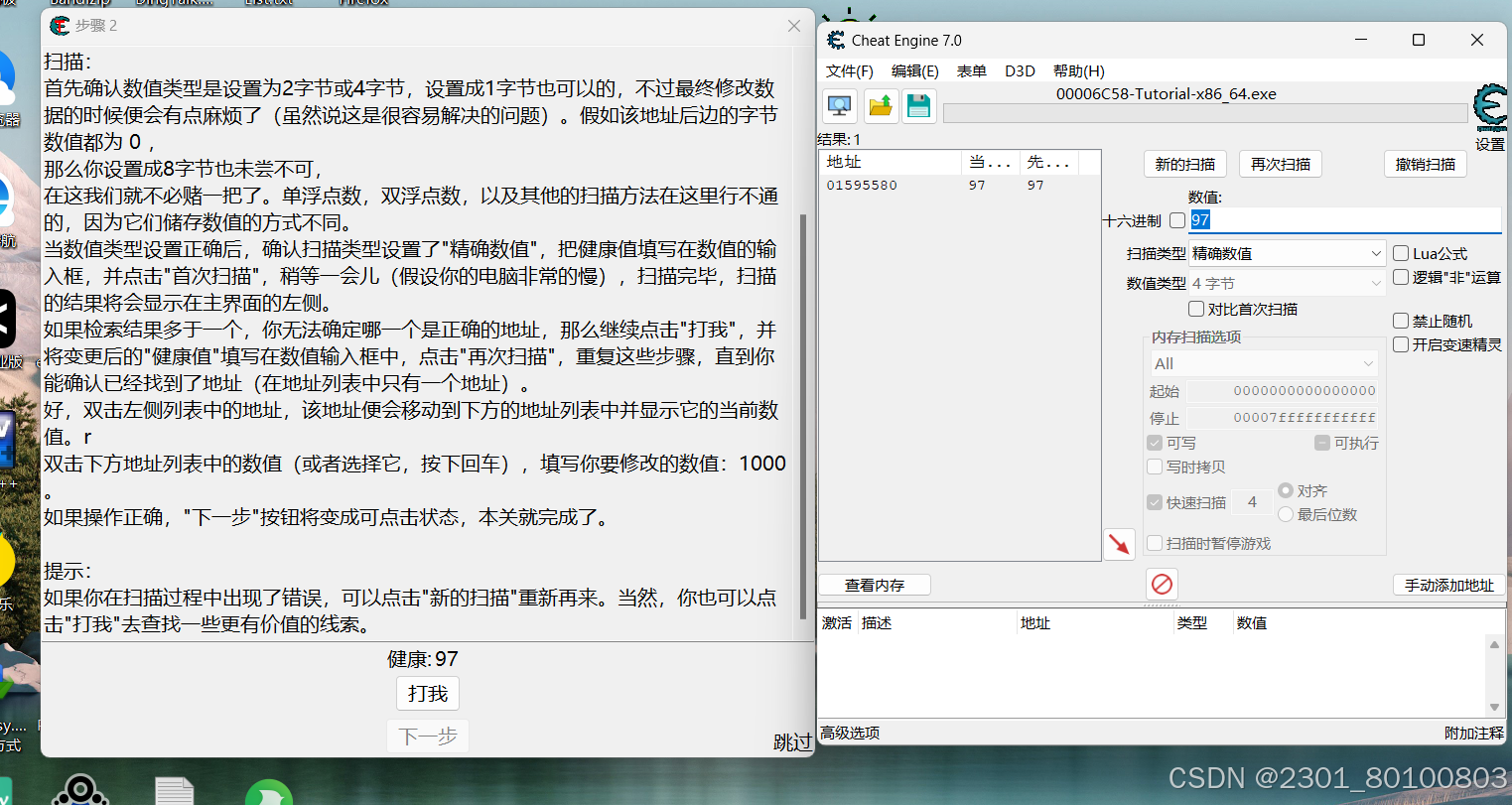Click the document icon on desktop bottom
1512x805 pixels.
tap(175, 792)
